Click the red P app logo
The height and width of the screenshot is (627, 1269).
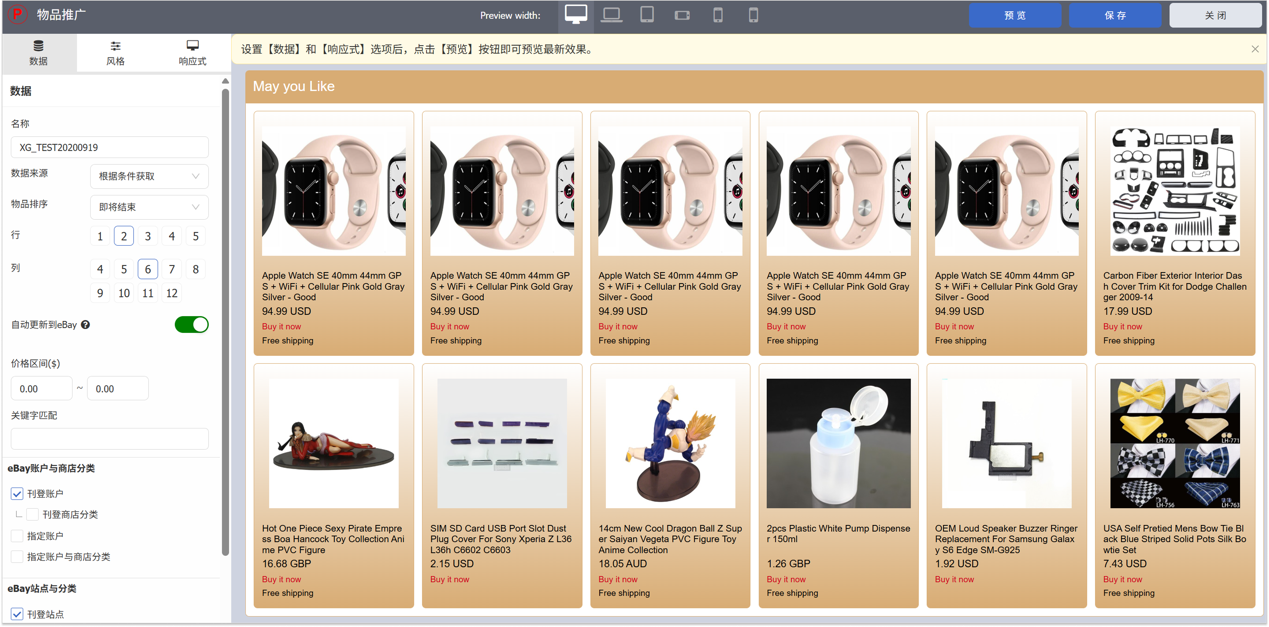tap(16, 15)
